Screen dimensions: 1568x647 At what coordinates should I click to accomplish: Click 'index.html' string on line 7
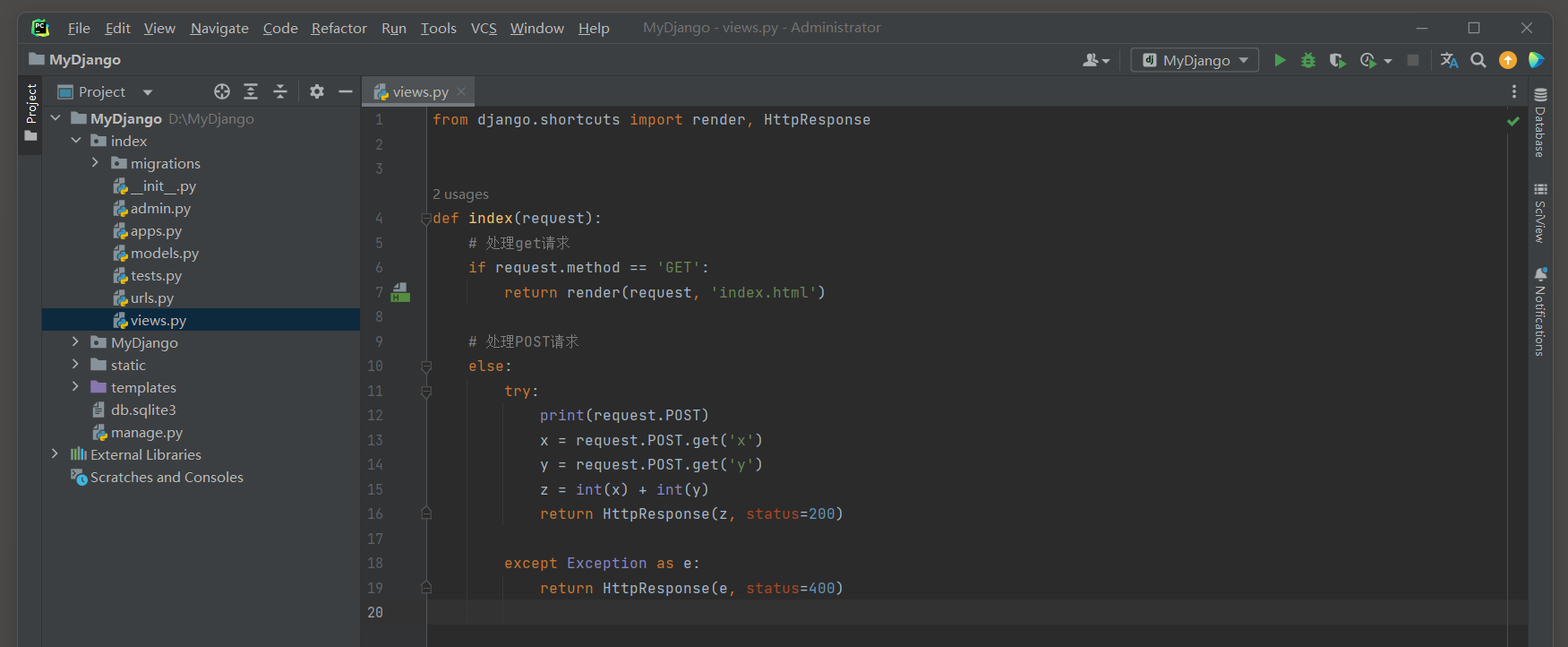(764, 293)
